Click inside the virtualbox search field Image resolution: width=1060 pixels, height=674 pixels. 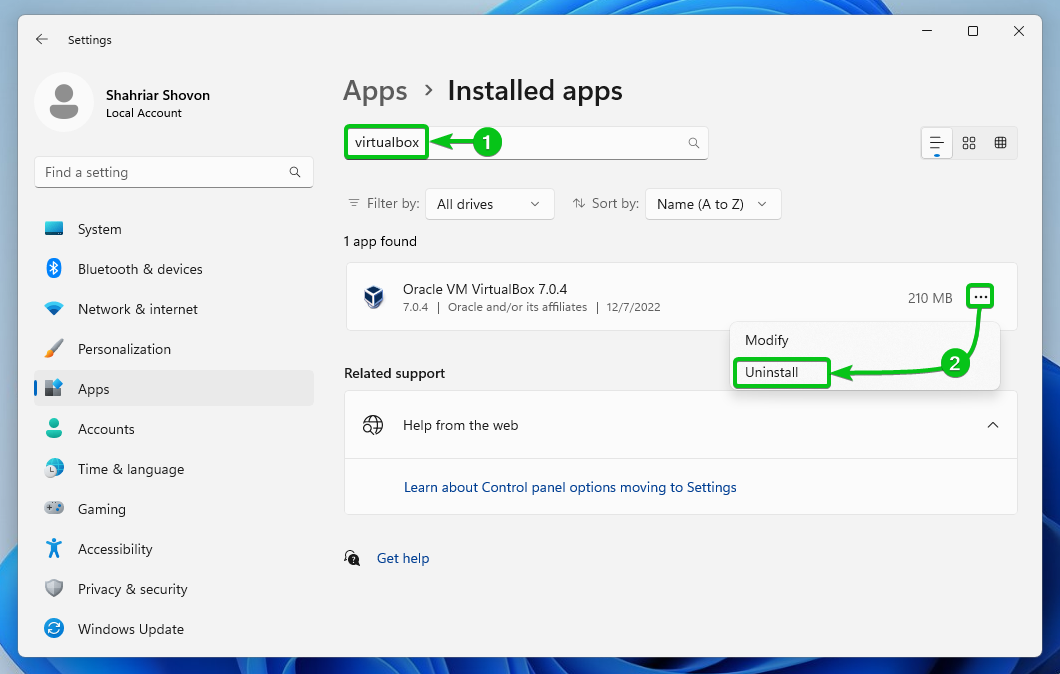(x=386, y=141)
